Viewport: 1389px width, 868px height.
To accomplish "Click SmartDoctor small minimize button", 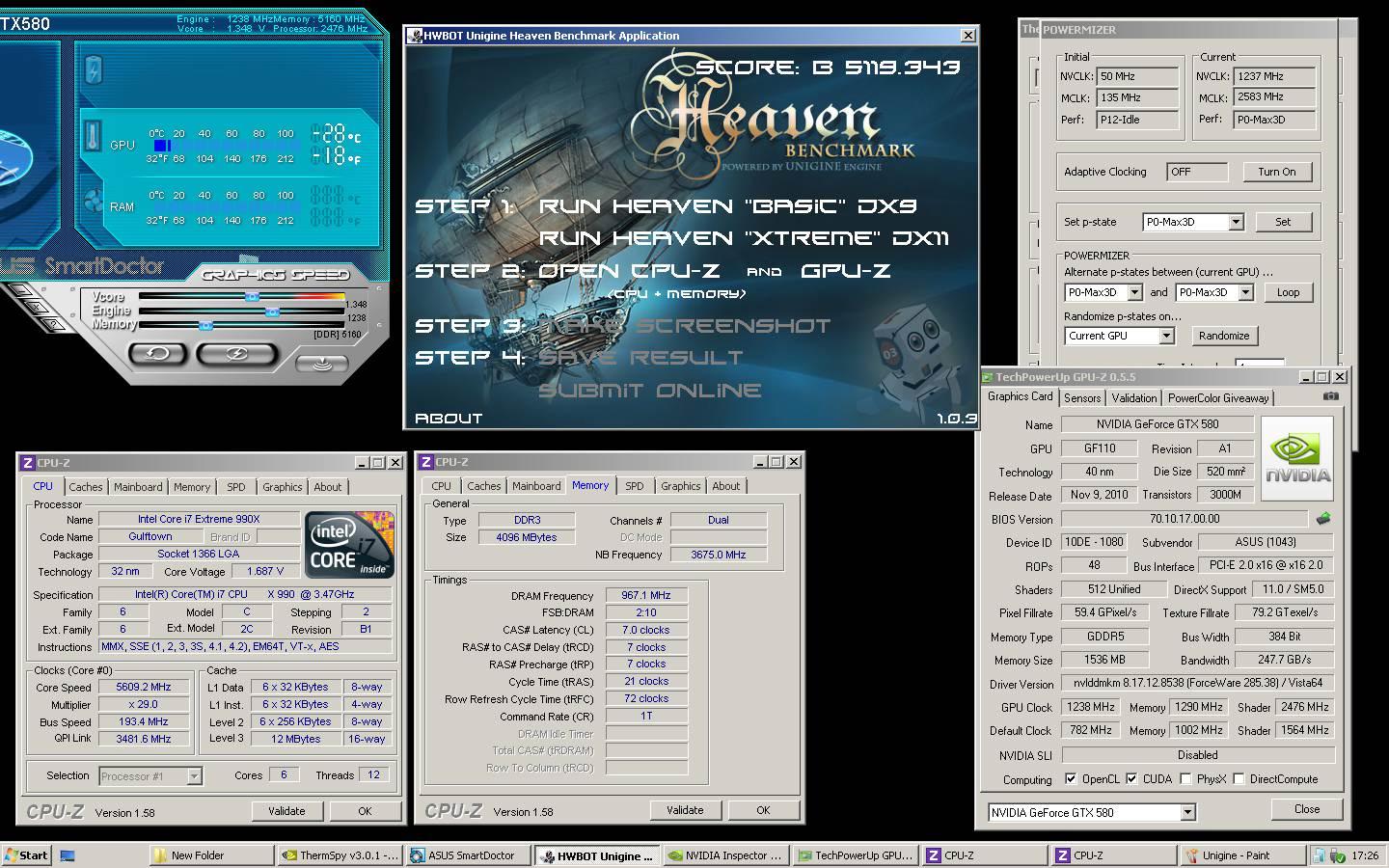I will click(x=18, y=289).
